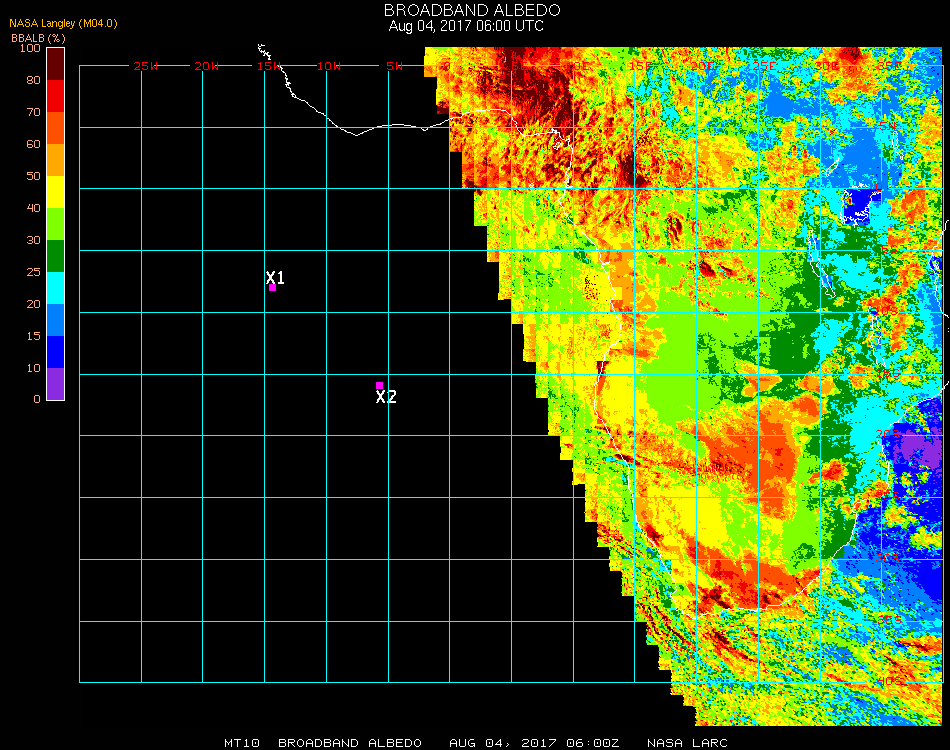Click the 10W longitude label

[x=329, y=66]
